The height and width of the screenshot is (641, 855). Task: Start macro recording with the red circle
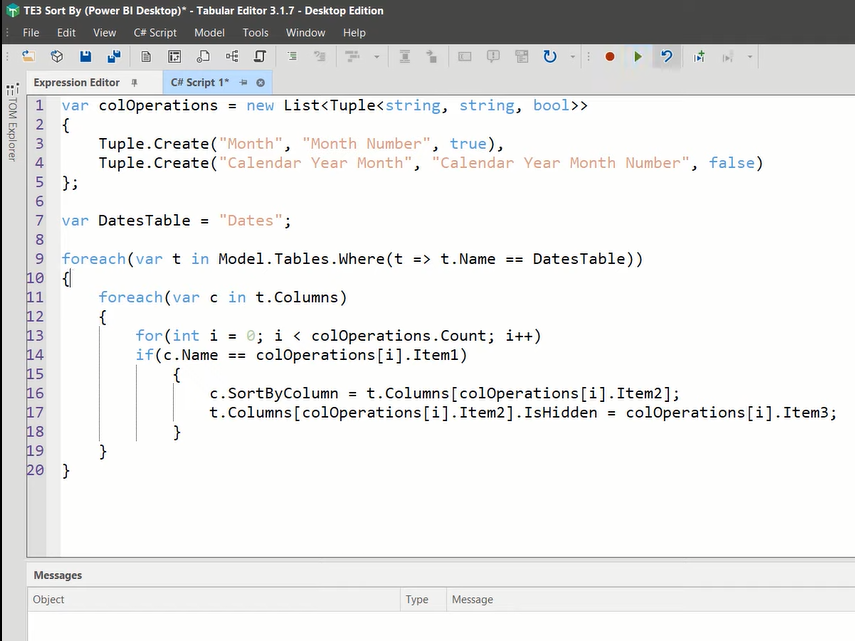click(x=610, y=57)
